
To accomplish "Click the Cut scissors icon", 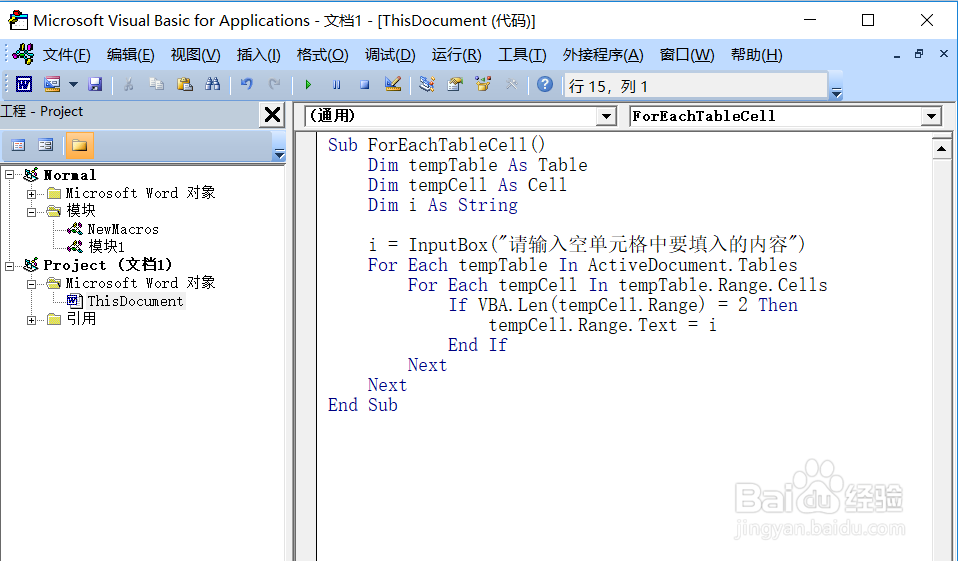I will tap(128, 84).
